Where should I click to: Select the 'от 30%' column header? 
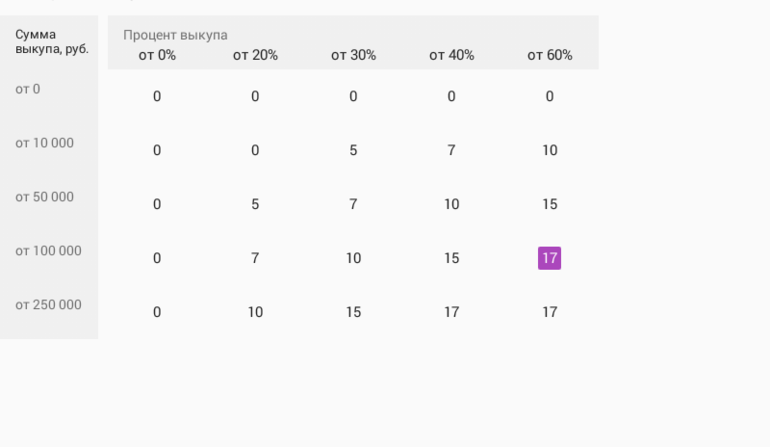coord(353,55)
